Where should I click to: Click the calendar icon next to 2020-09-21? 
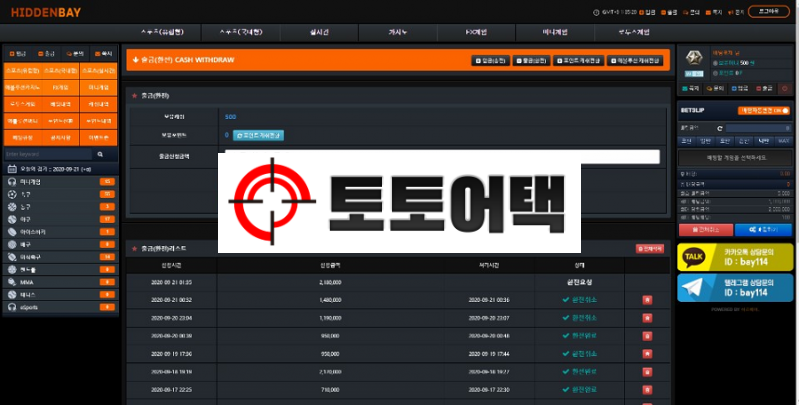[x=12, y=169]
